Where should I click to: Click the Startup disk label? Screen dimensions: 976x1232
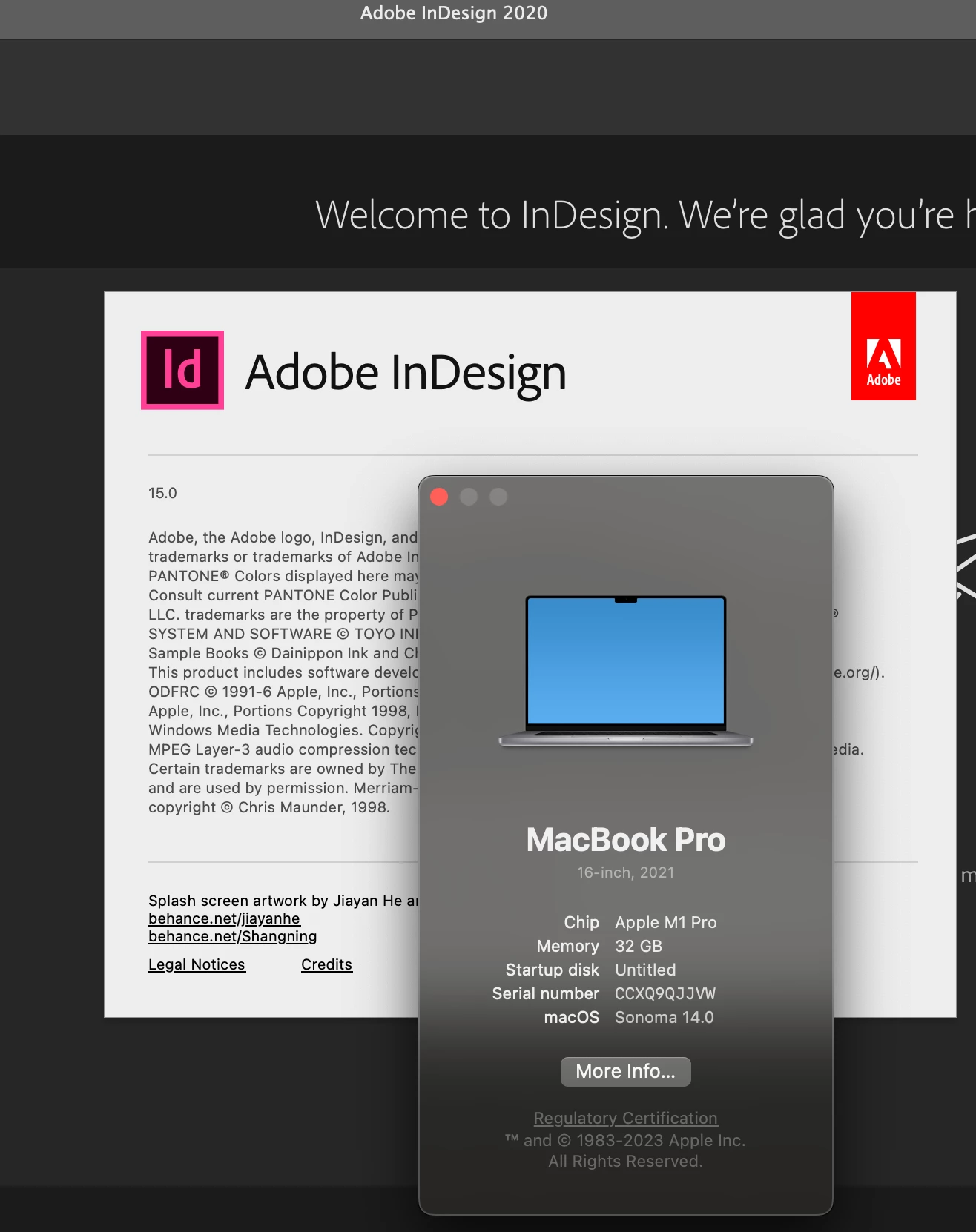point(553,970)
